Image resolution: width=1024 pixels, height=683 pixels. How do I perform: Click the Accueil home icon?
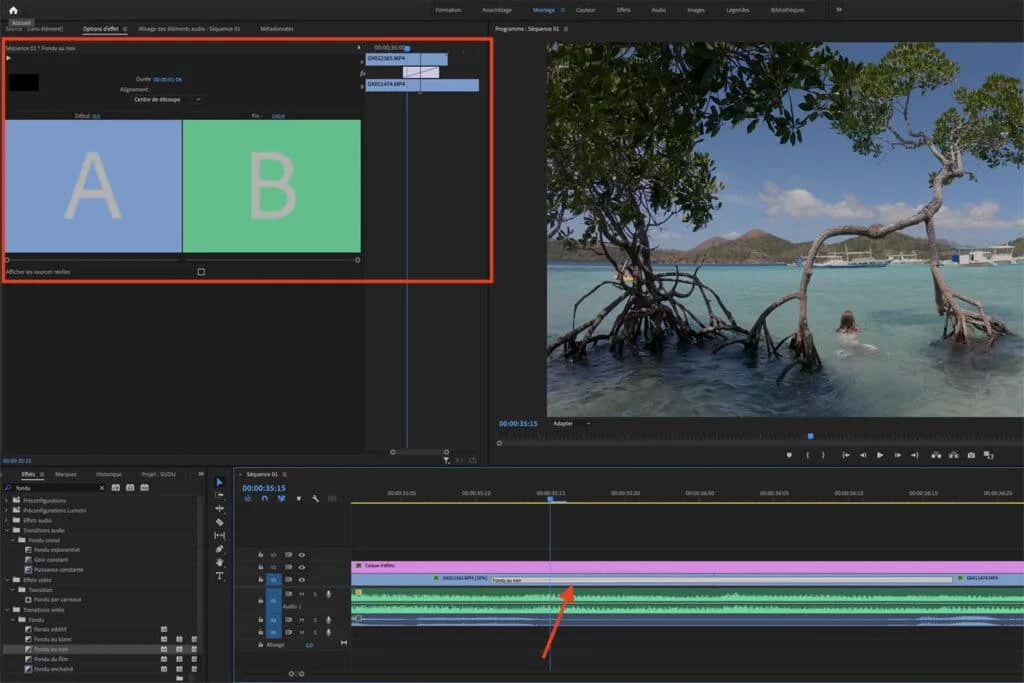(x=13, y=10)
